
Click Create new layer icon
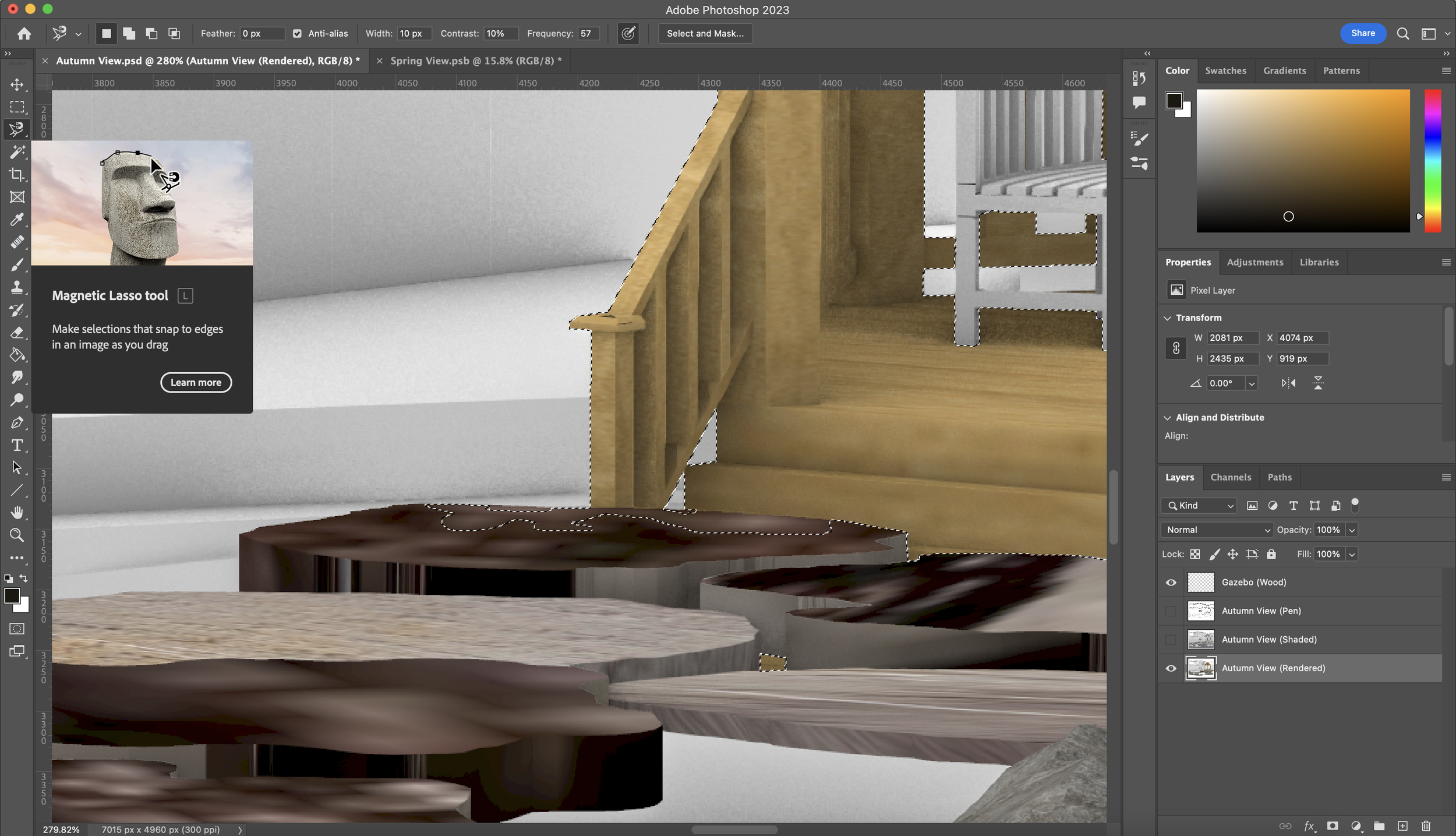1402,826
